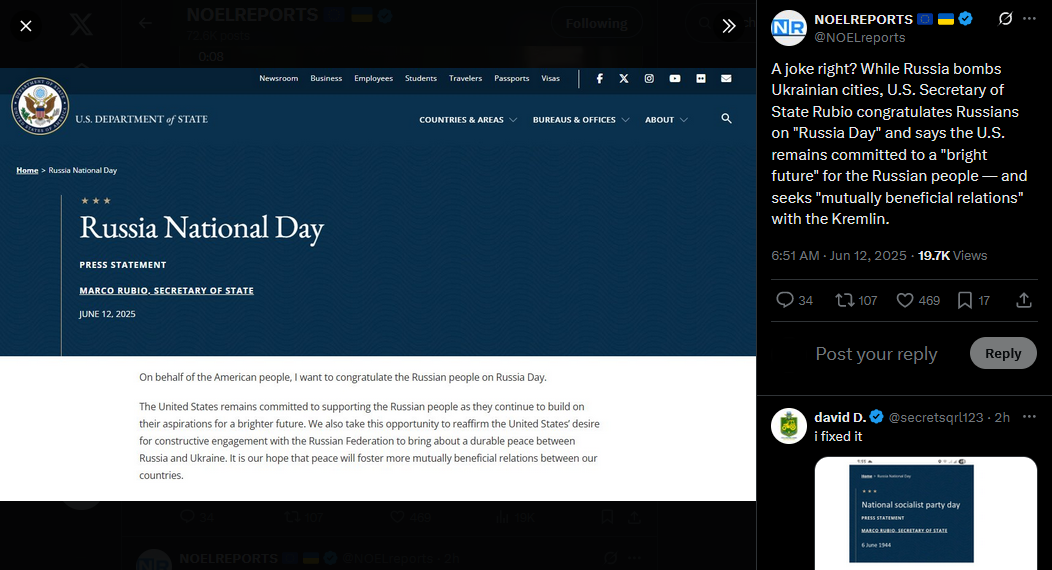Click the david D. display name

(x=840, y=417)
